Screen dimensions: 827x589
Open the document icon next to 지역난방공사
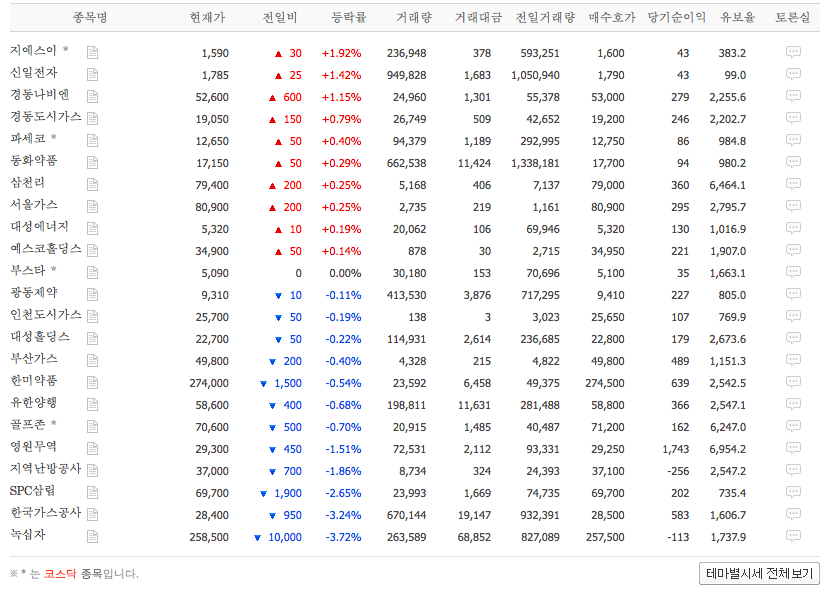92,470
